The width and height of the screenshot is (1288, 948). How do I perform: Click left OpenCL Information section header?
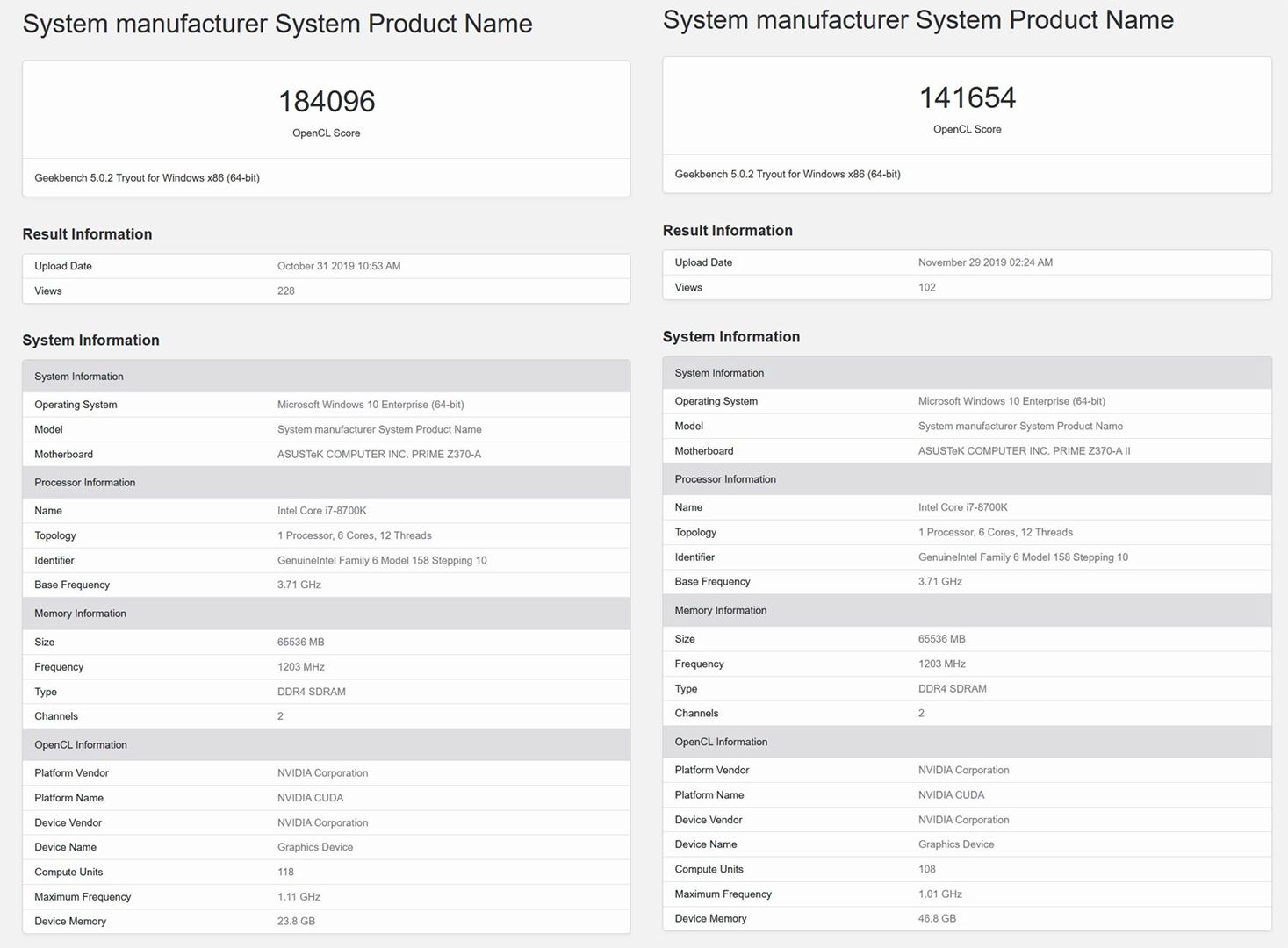tap(326, 744)
